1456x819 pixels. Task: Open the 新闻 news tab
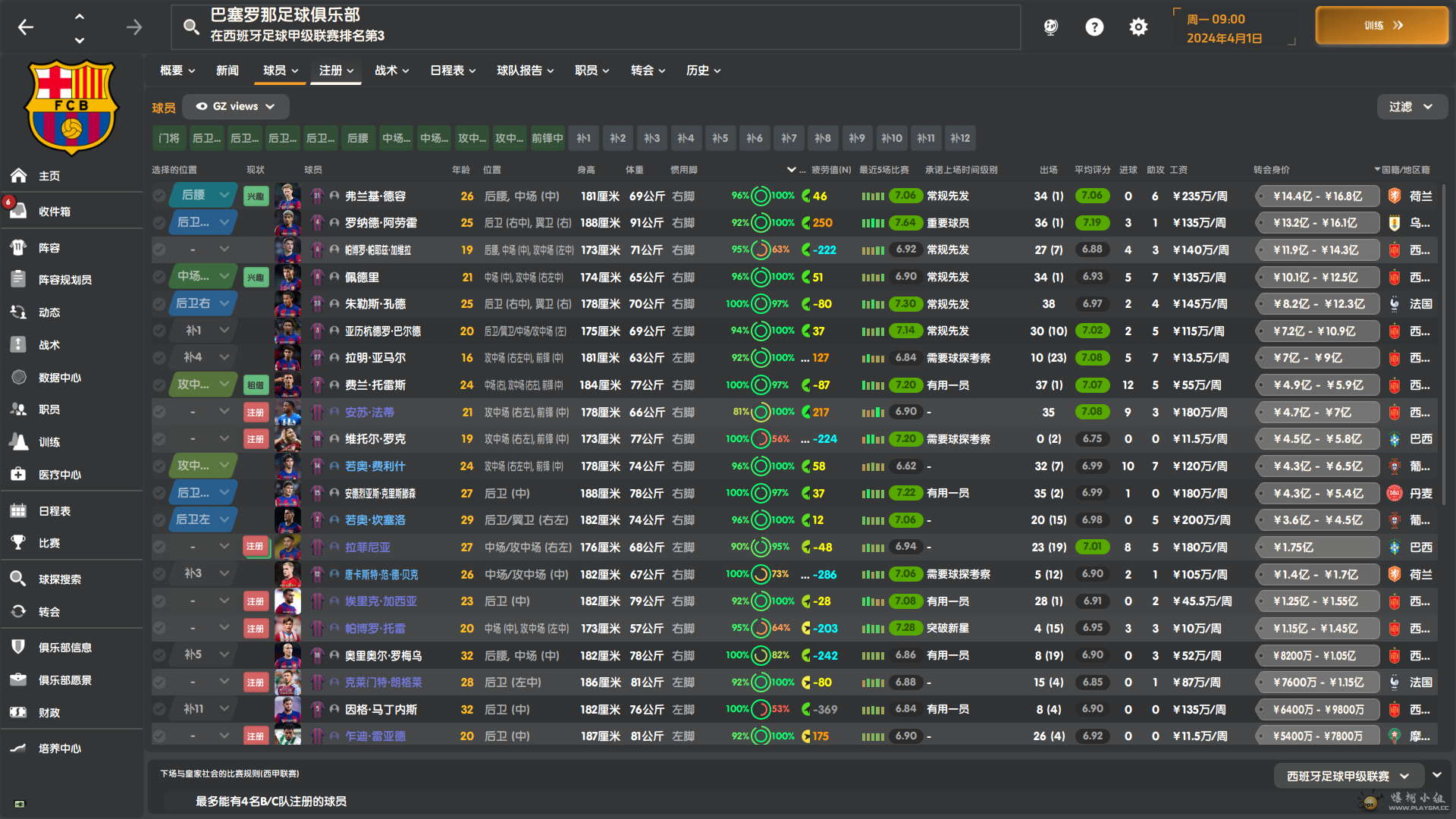pyautogui.click(x=227, y=71)
